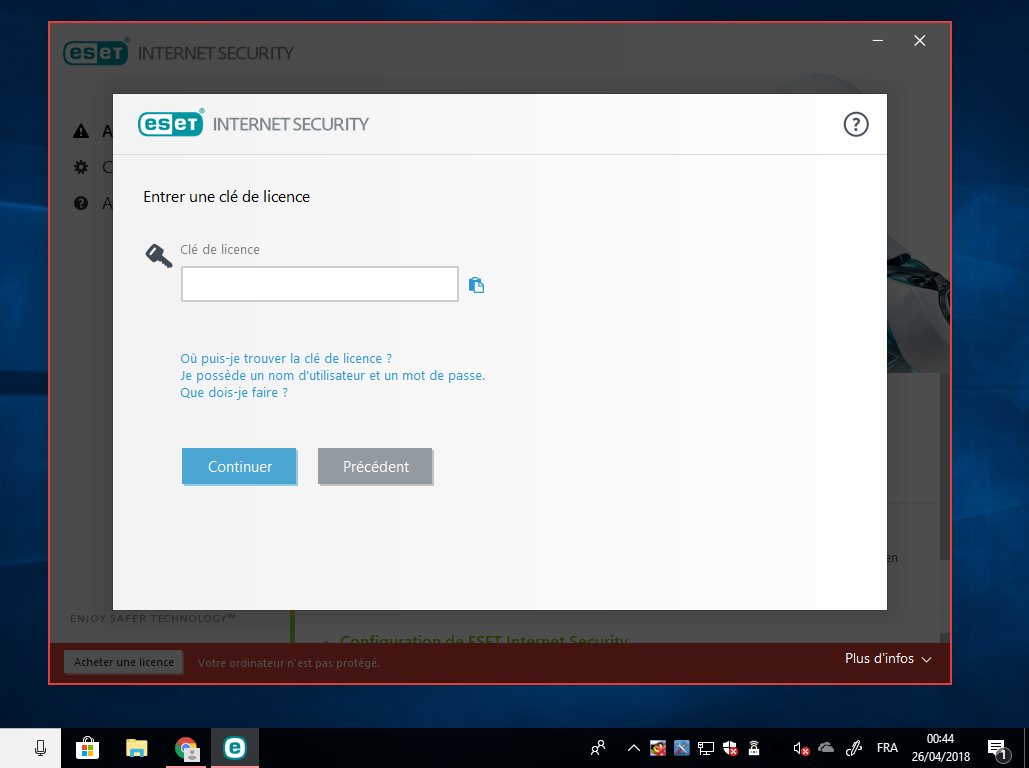Open the network computer tray icon
This screenshot has height=768, width=1029.
click(705, 748)
